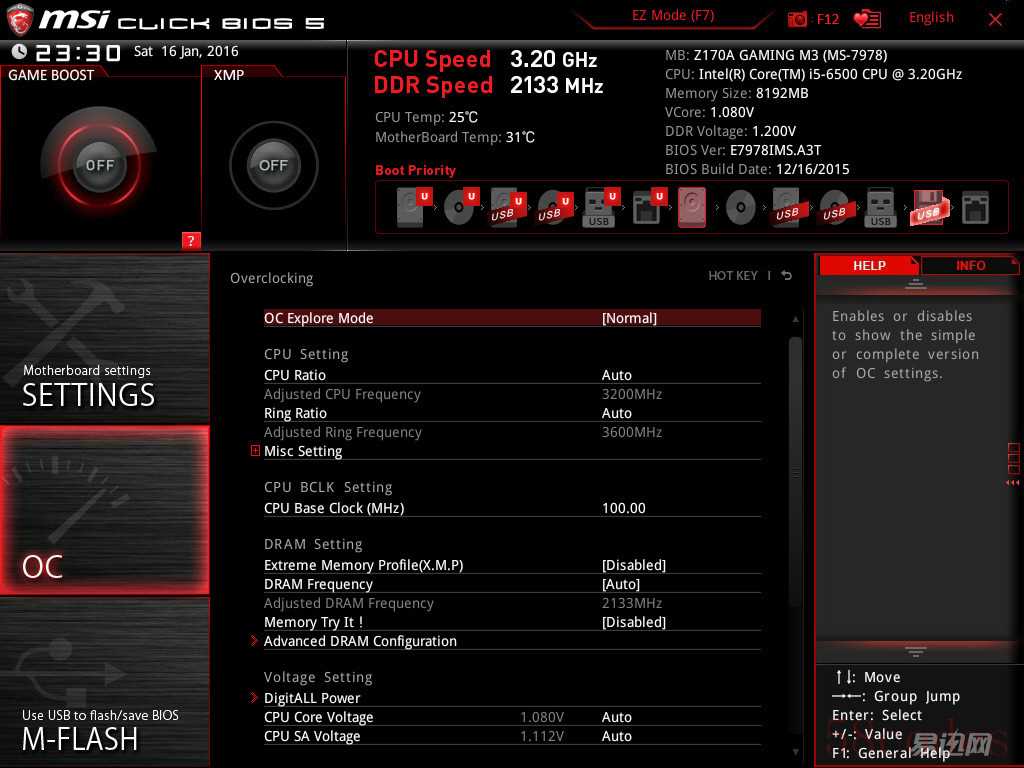Click the scrollbar down arrow in OC list

pos(795,752)
